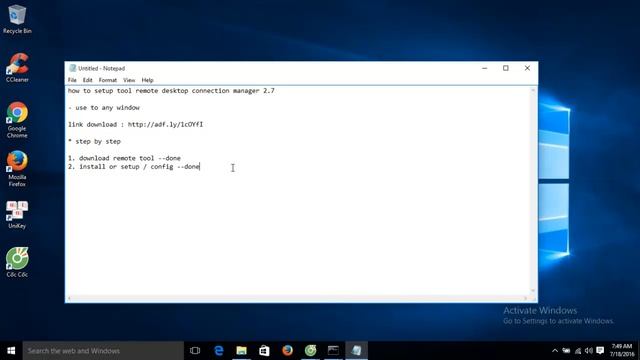Click the 'link download' URL line
This screenshot has height=360, width=640.
point(136,124)
